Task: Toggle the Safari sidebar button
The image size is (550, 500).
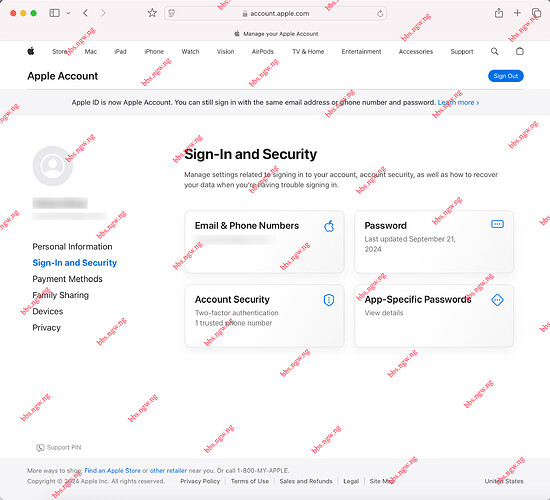Action: (54, 13)
